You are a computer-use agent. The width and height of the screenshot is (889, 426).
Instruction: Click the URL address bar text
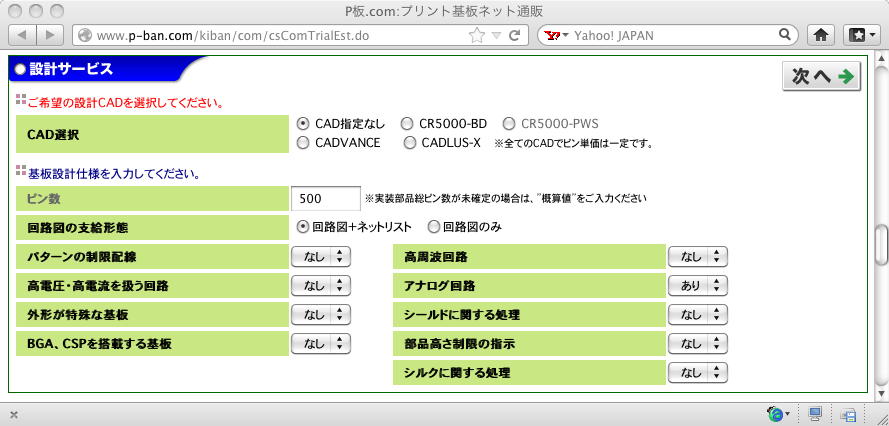(x=232, y=36)
